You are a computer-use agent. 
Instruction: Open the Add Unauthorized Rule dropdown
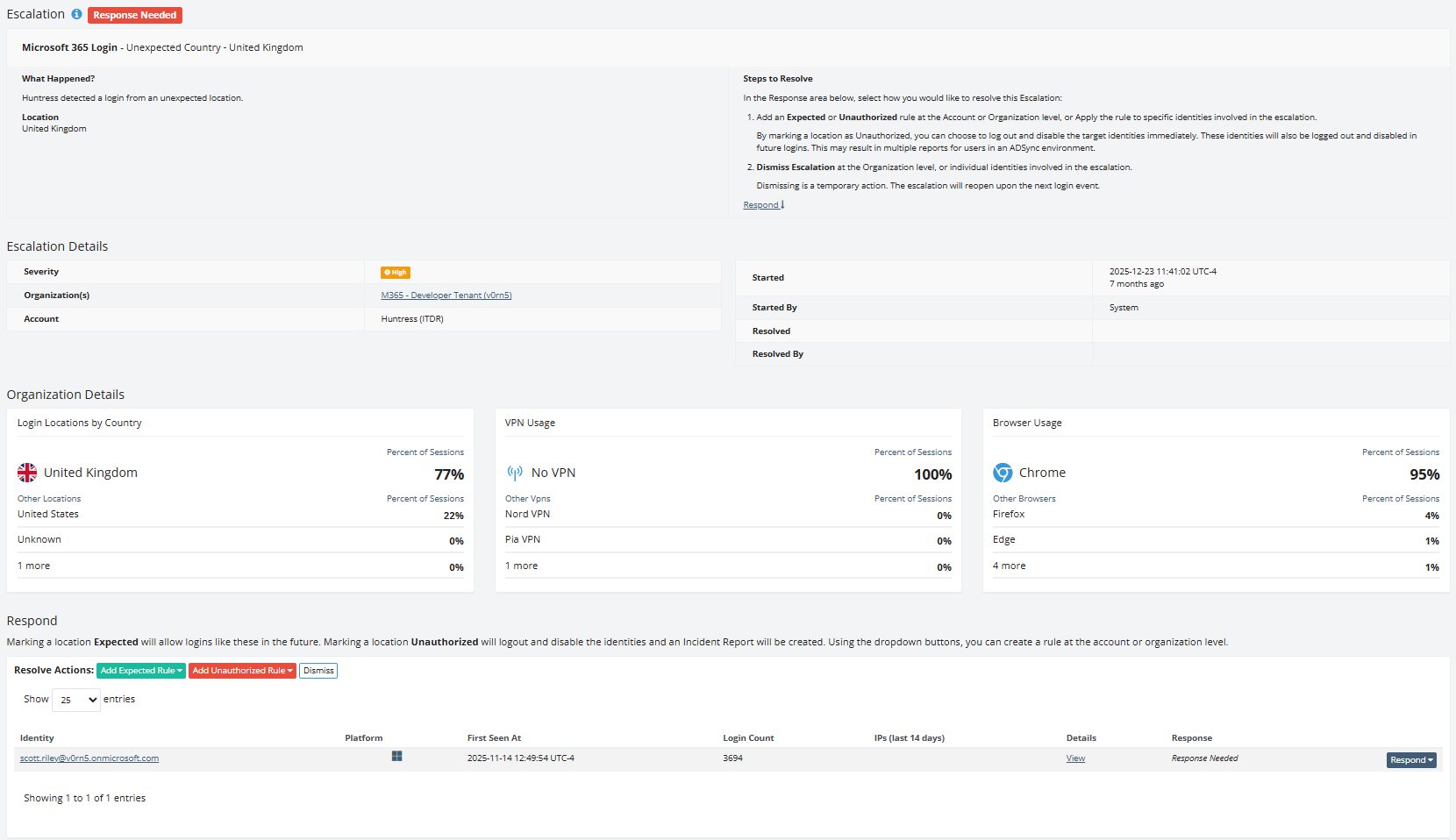(x=242, y=671)
